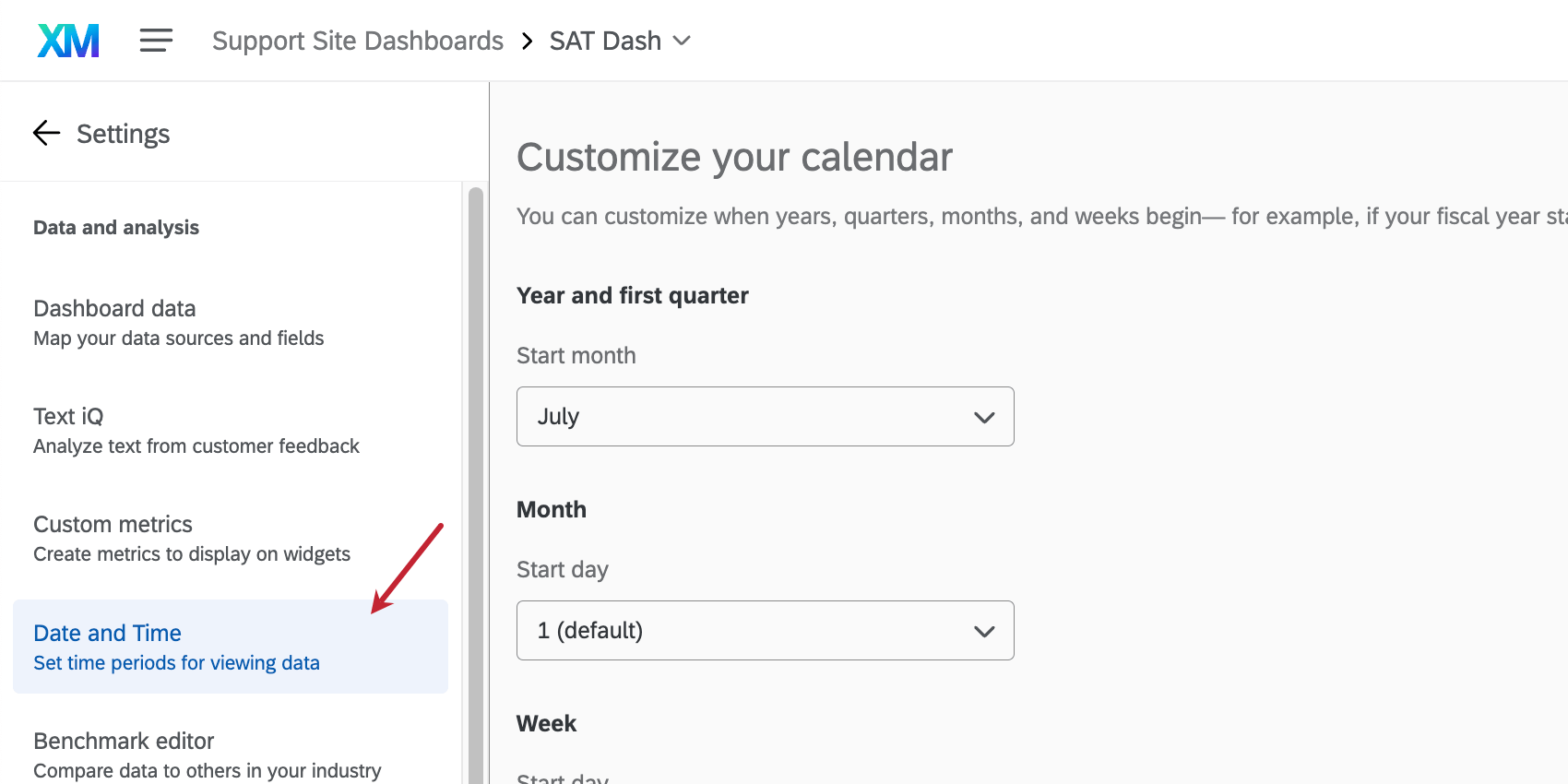
Task: Click the Data and analysis section header
Action: 115,227
